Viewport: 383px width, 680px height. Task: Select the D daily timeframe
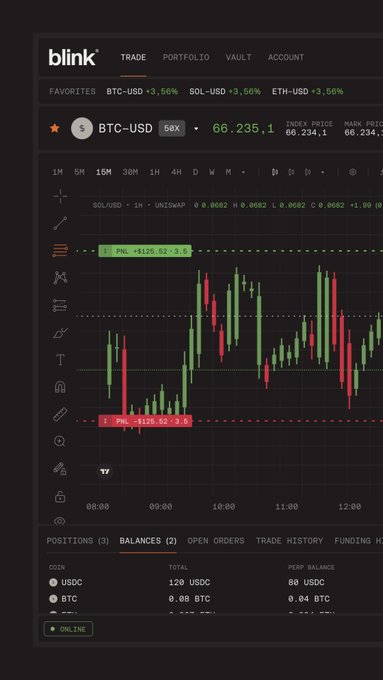(195, 172)
